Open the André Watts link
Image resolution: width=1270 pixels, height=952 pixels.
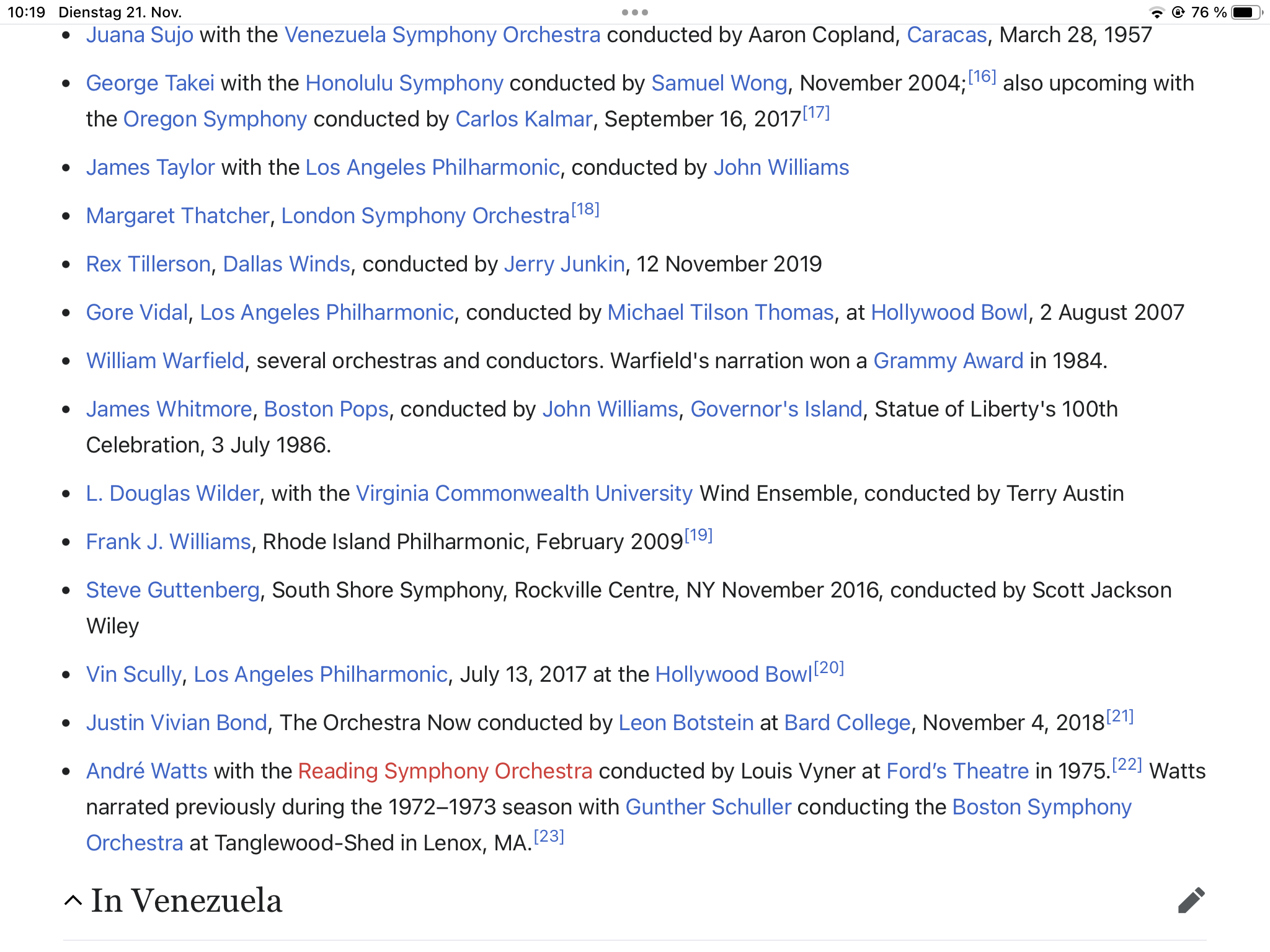pyautogui.click(x=147, y=771)
